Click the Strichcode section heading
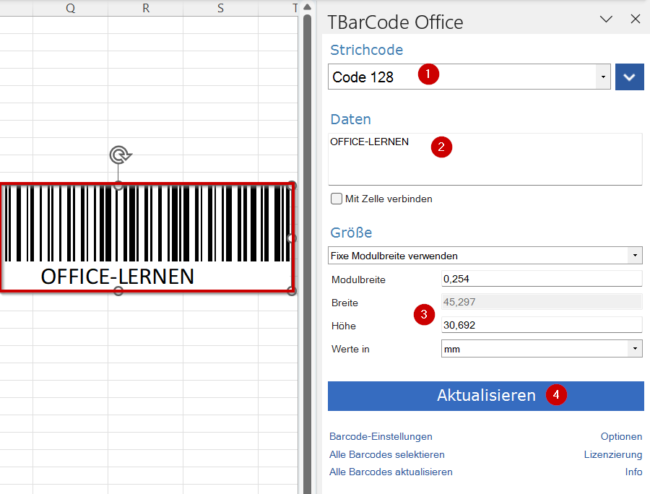This screenshot has width=650, height=494. coord(366,50)
